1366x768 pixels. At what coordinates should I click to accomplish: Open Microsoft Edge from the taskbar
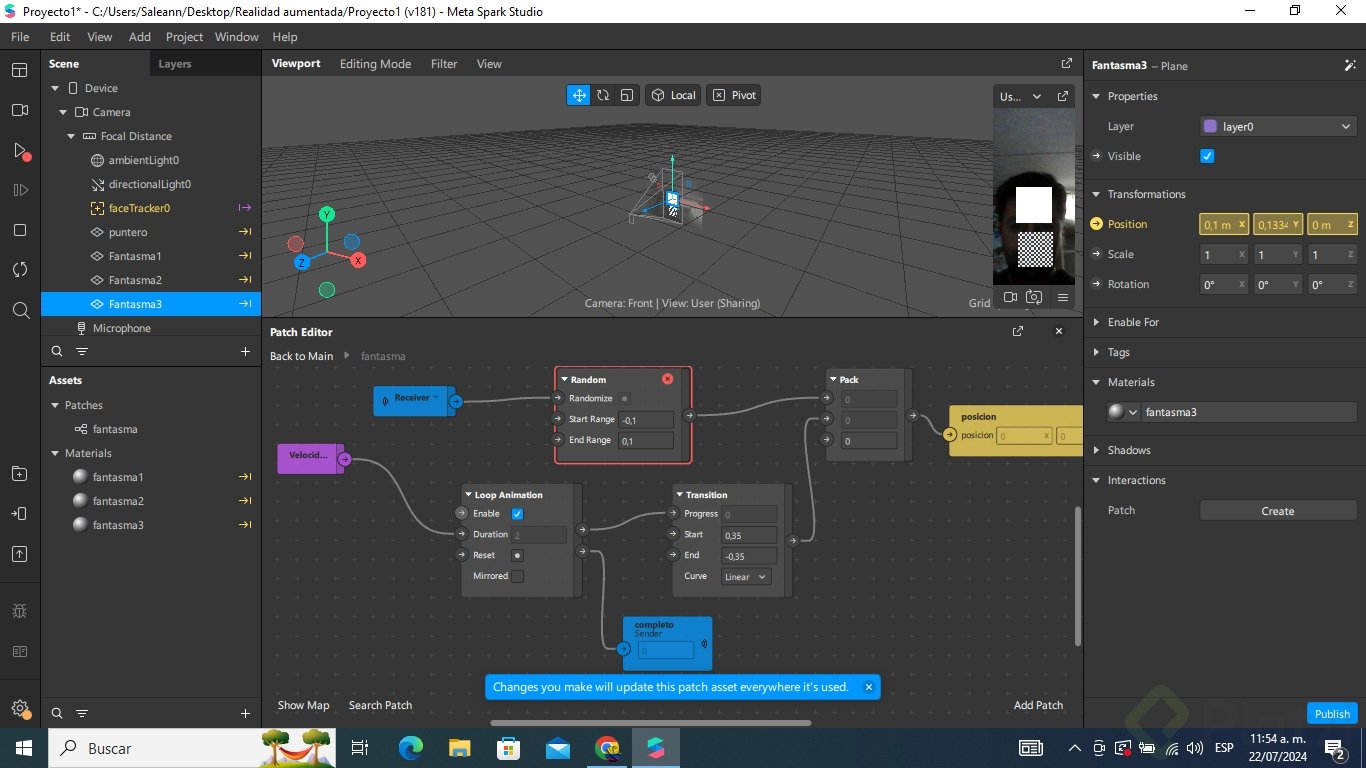click(x=411, y=748)
